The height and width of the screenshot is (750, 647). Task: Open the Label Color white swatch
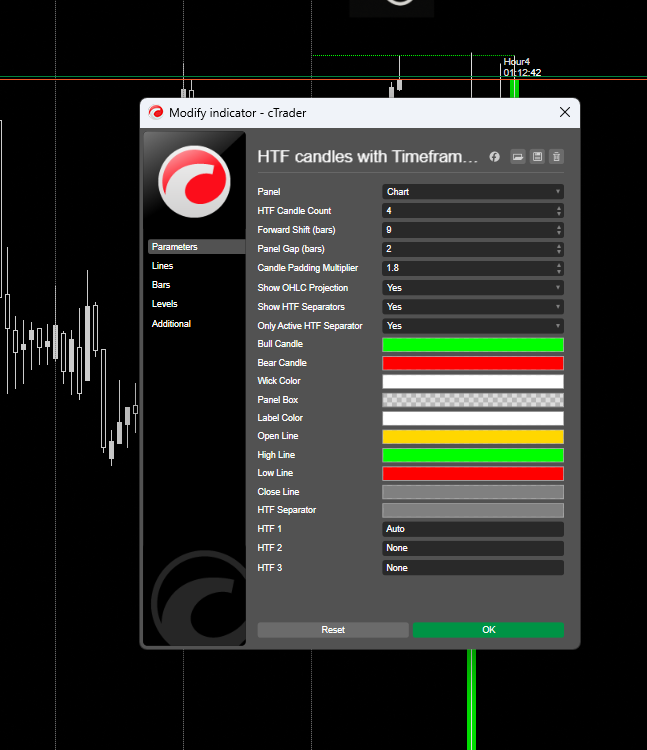473,419
